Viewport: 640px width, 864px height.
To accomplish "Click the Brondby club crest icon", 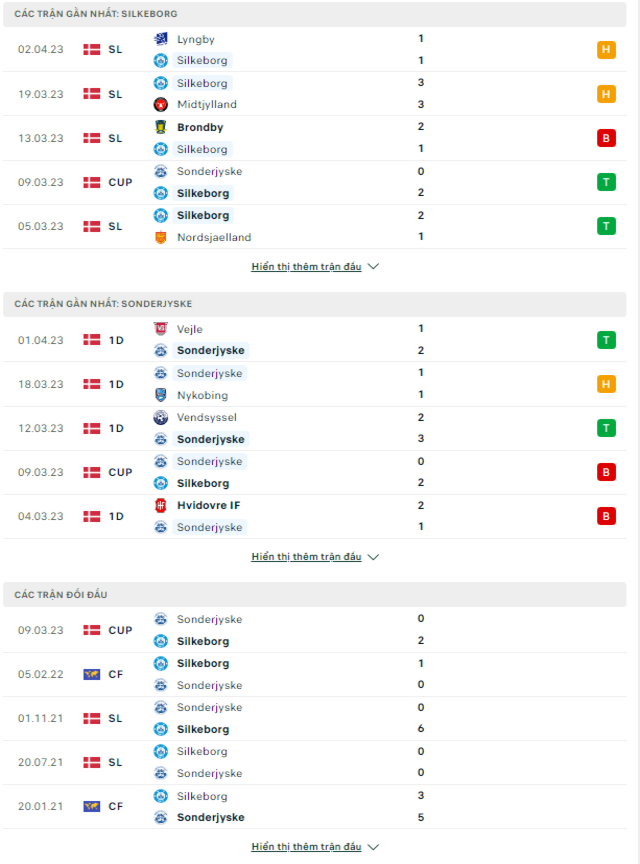I will point(160,127).
